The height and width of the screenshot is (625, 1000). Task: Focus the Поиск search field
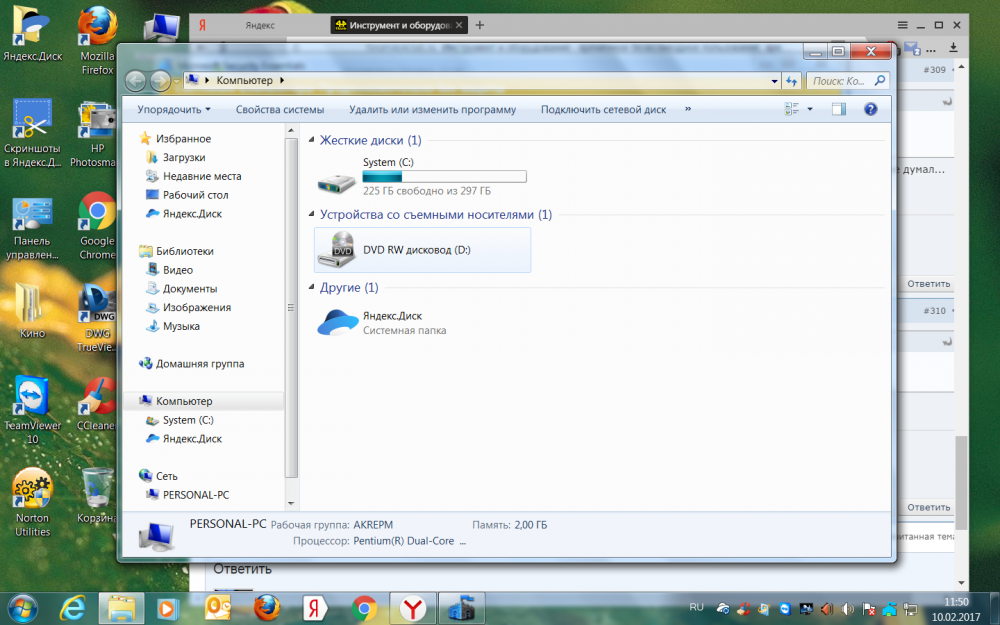point(839,80)
